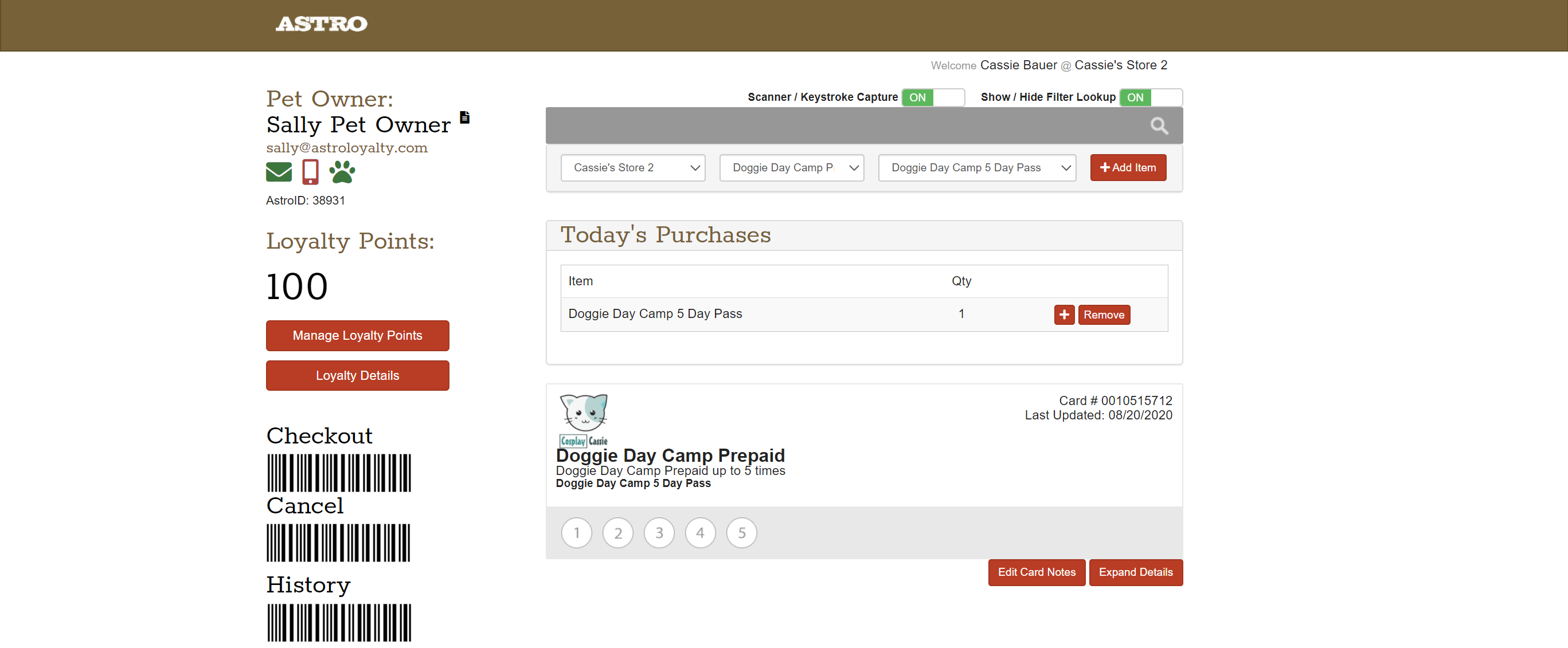Screen dimensions: 1568x648
Task: Click the green paw print icon
Action: (342, 172)
